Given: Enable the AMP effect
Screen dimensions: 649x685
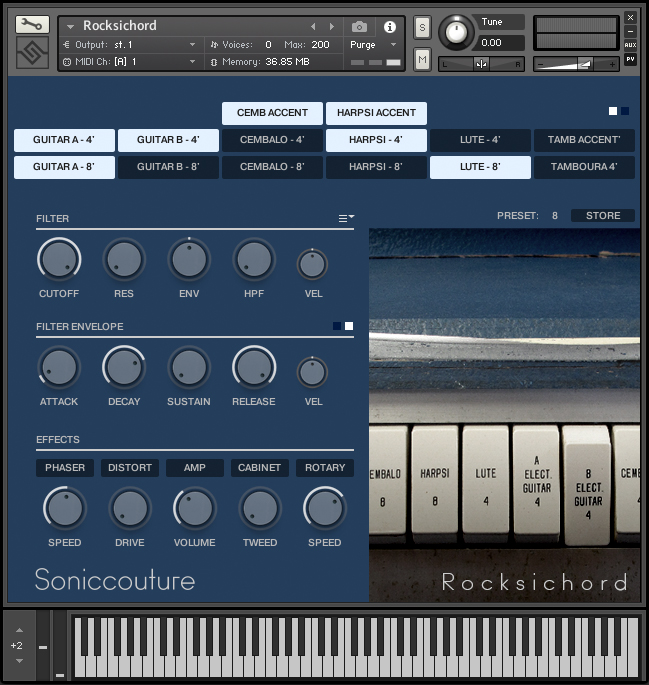Looking at the screenshot, I should pos(195,468).
